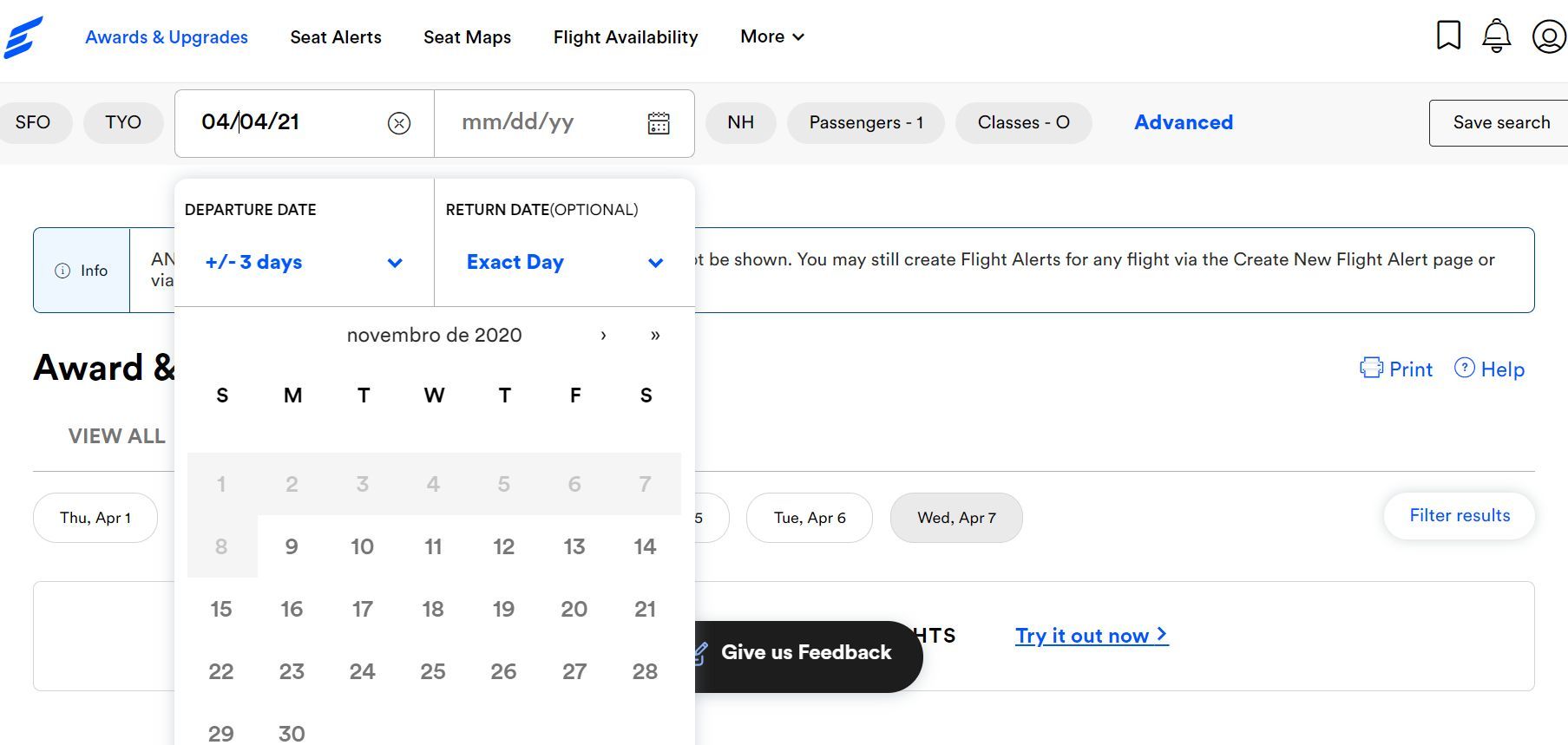
Task: Open the More menu
Action: 772,36
